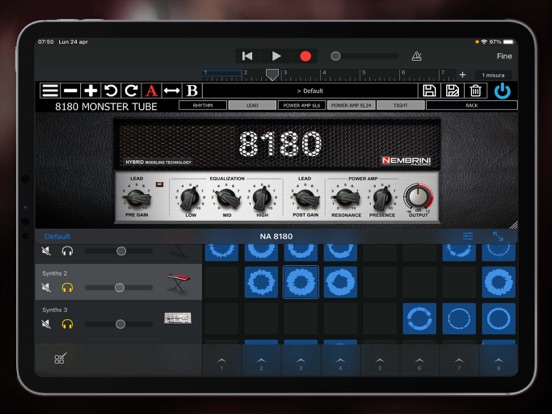Select the RHYTHM channel tab

(203, 105)
